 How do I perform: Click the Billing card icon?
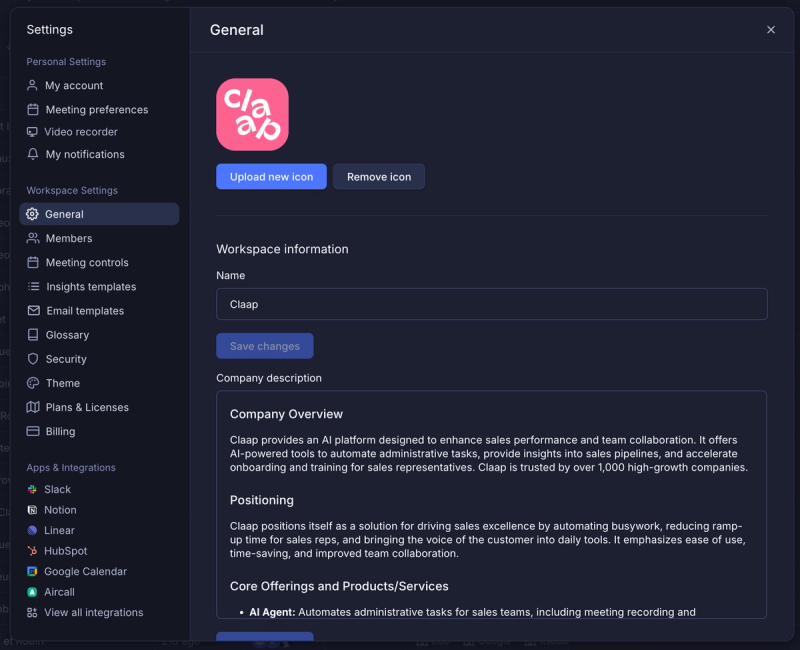click(33, 431)
